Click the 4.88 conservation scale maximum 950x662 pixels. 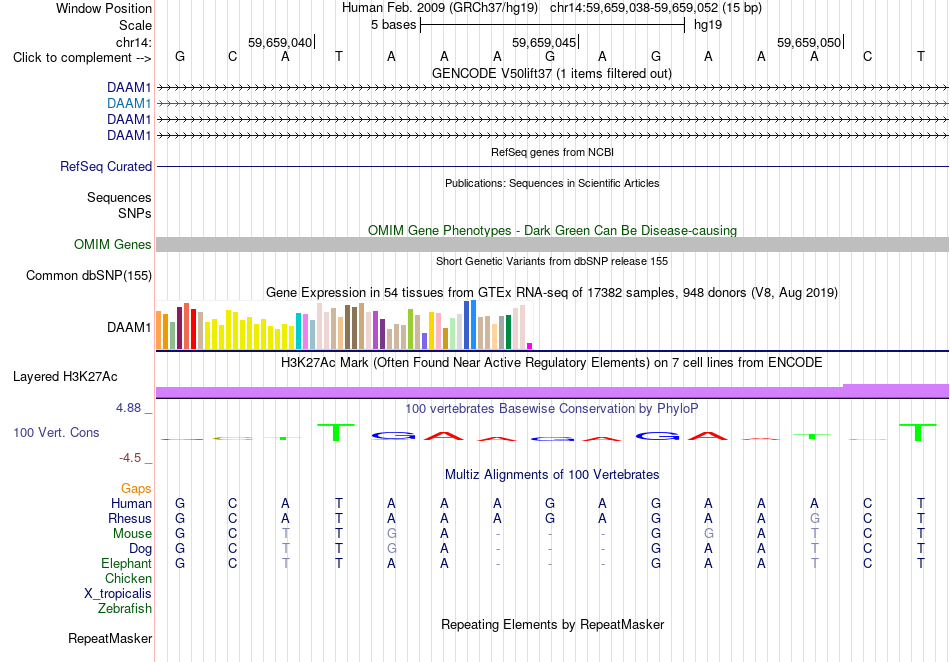click(128, 408)
